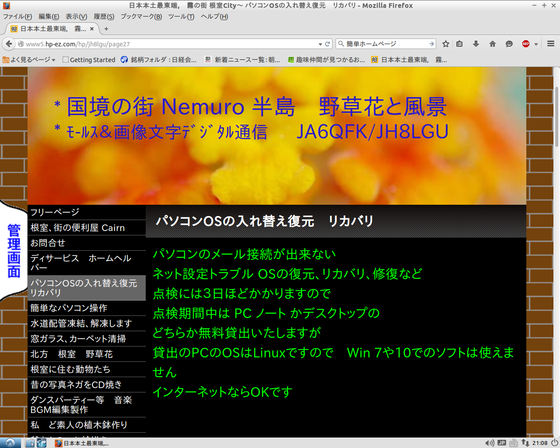This screenshot has height=448, width=560.
Task: Open 昔の写真ネガをCD焼き sidebar link
Action: 87,385
